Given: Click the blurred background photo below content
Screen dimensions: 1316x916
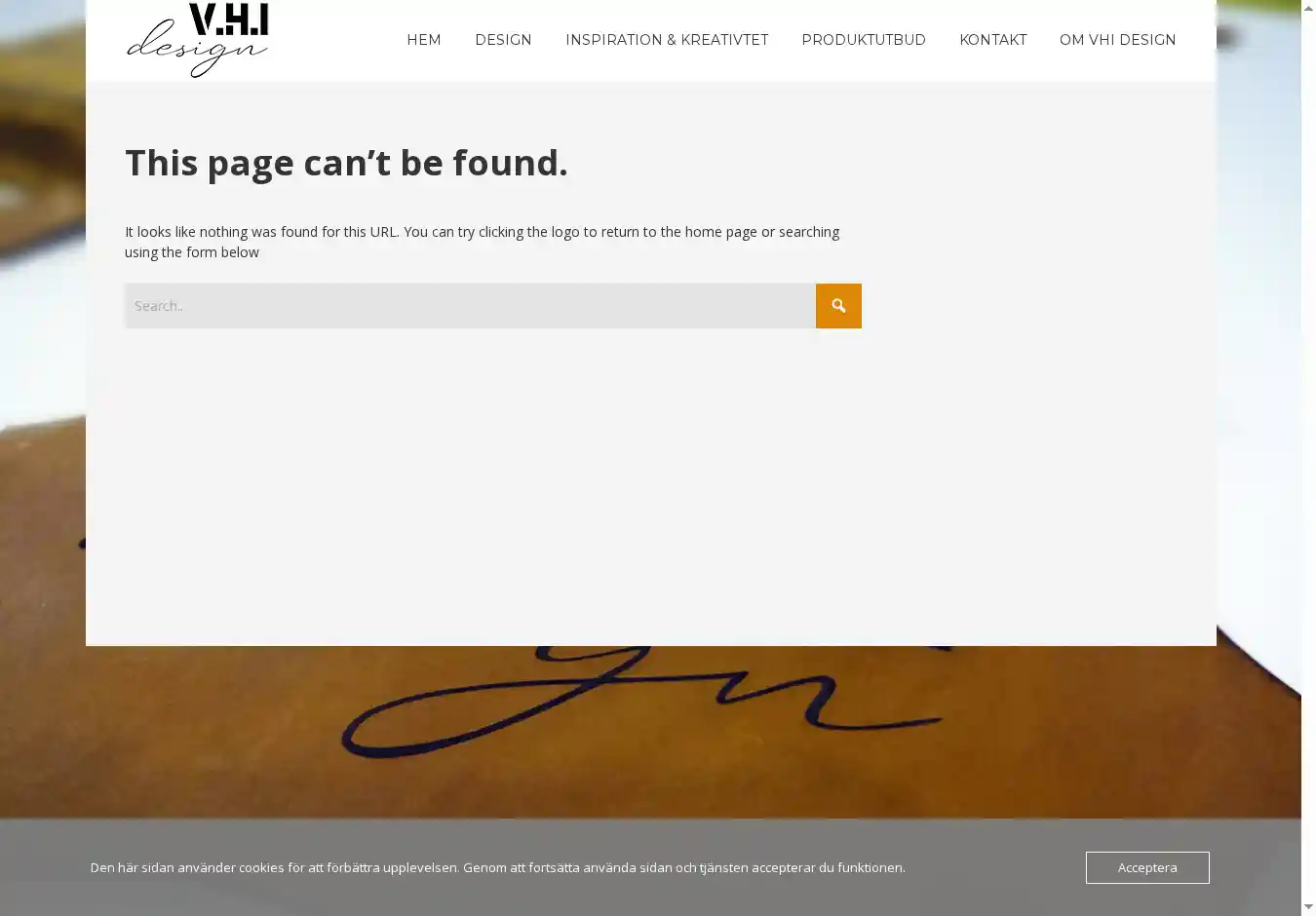Looking at the screenshot, I should (x=650, y=731).
